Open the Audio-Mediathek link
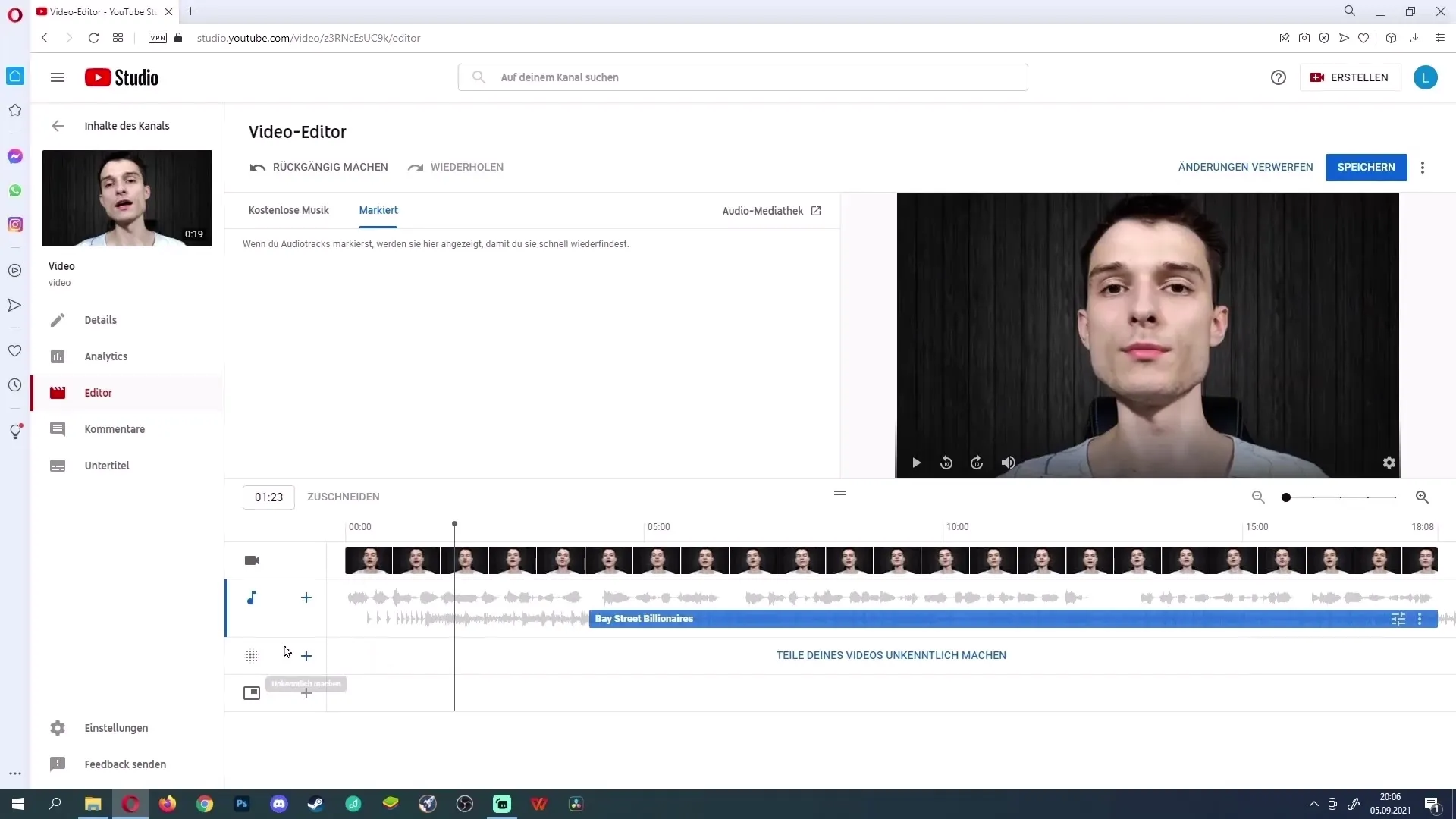The width and height of the screenshot is (1456, 819). 771,211
